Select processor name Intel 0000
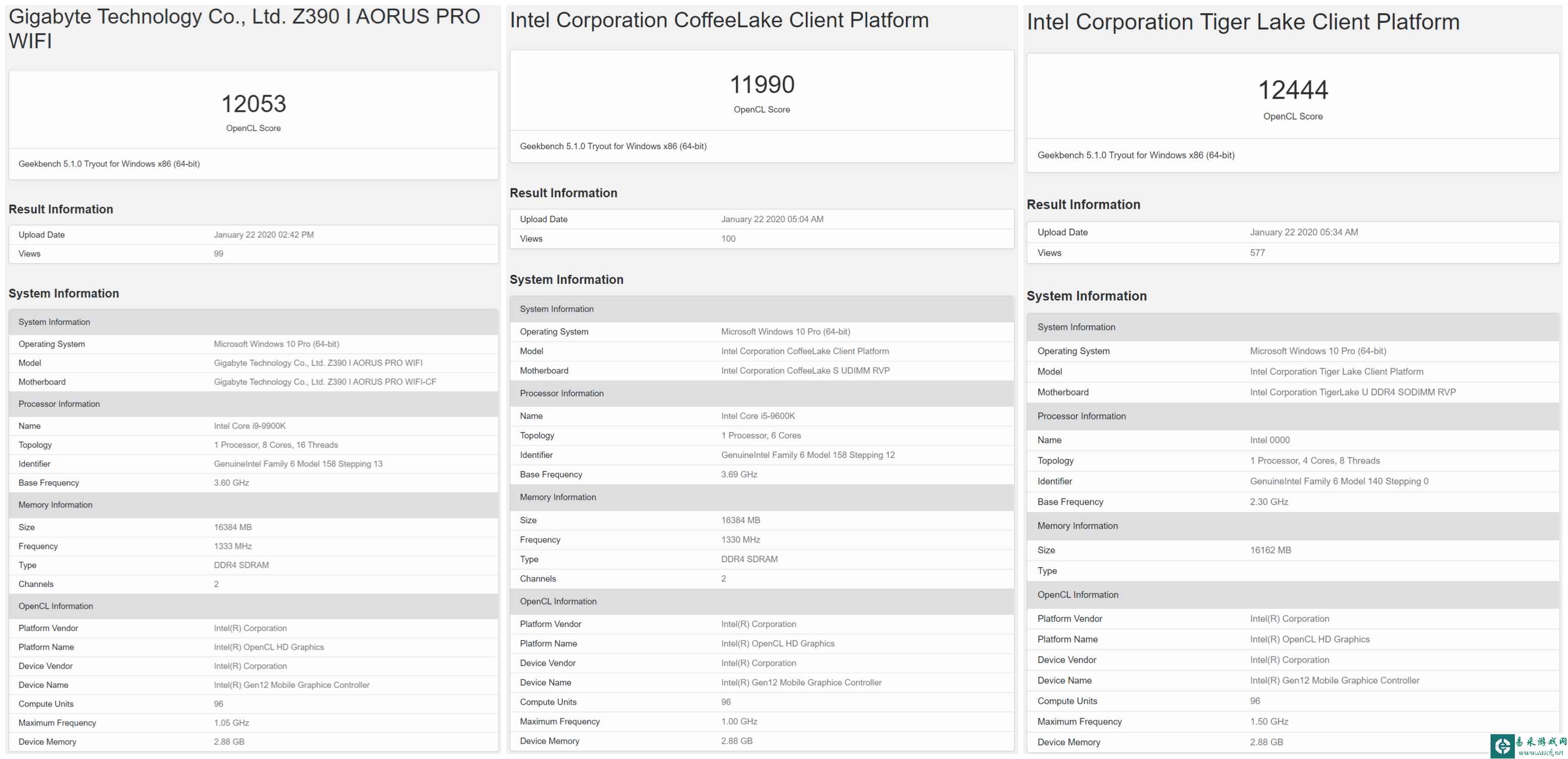This screenshot has width=1568, height=759. tap(1270, 440)
